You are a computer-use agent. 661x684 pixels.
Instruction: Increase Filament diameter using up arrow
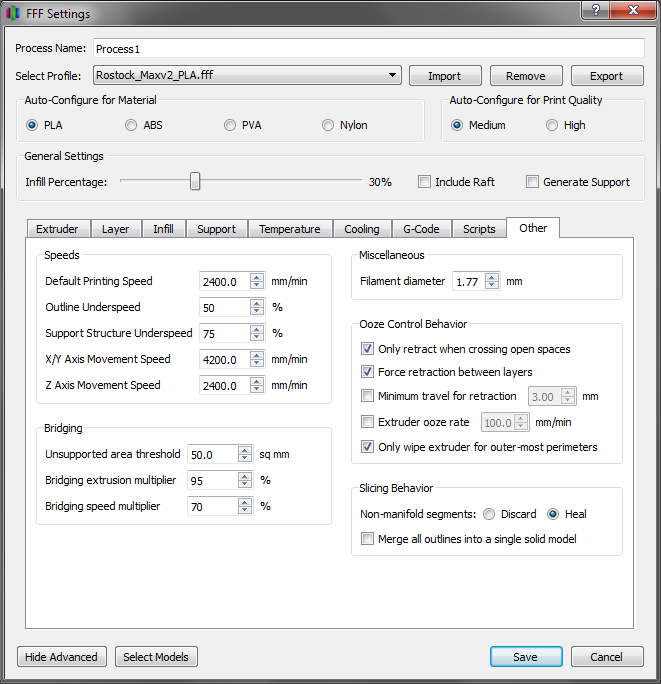point(491,277)
